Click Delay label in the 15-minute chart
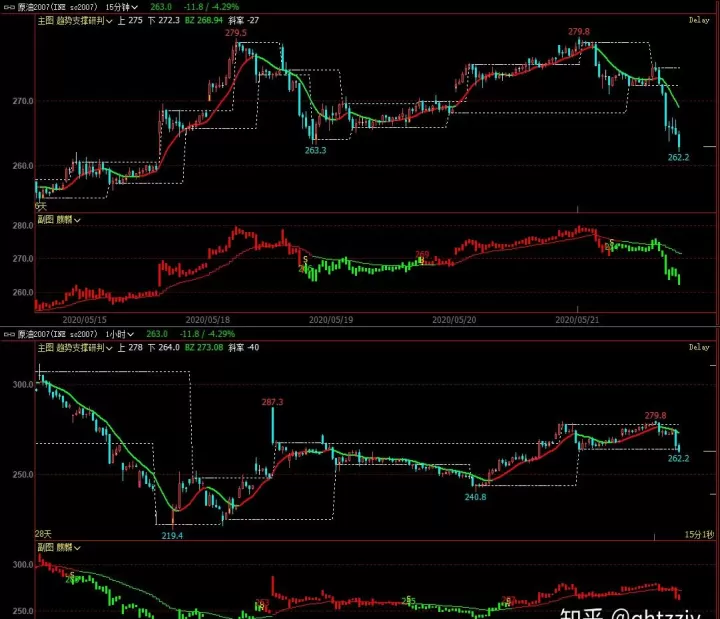720x619 pixels. coord(699,20)
